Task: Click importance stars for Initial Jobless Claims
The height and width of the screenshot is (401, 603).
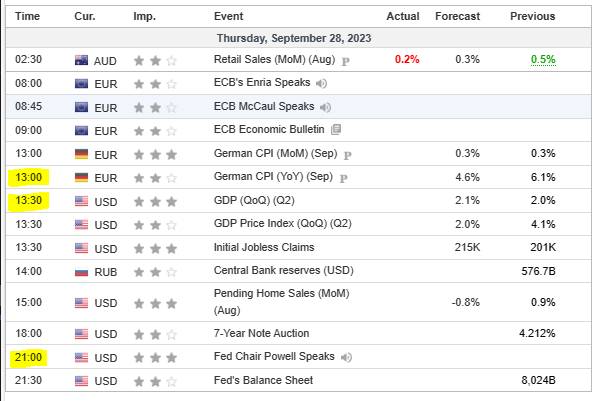Action: pyautogui.click(x=156, y=247)
